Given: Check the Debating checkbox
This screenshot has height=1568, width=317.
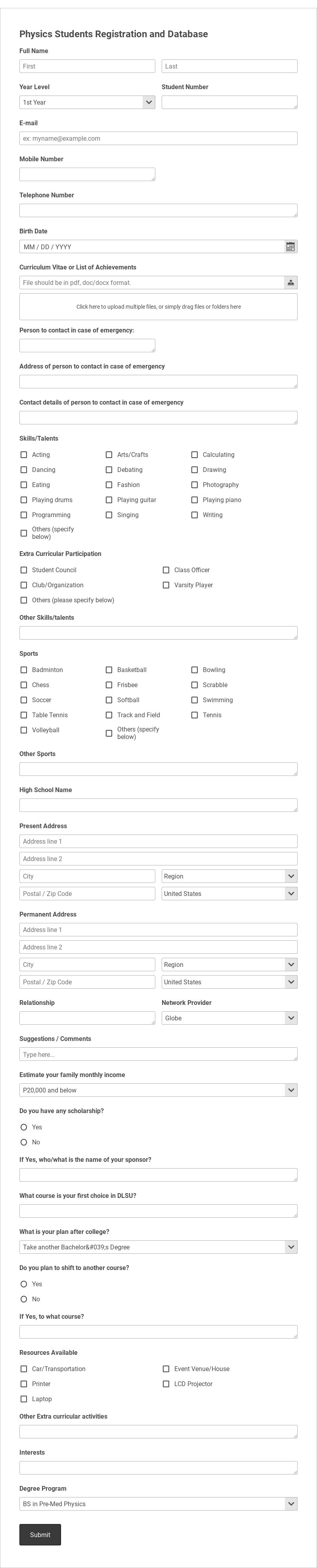Looking at the screenshot, I should tap(109, 470).
